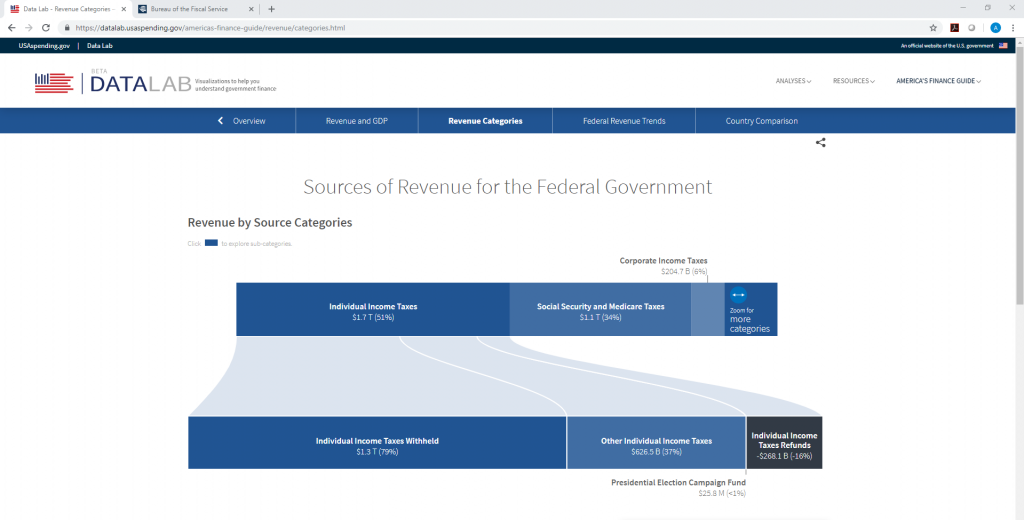Go to the Federal Revenue Trends tab
Screen dimensions: 1024x520
point(624,121)
